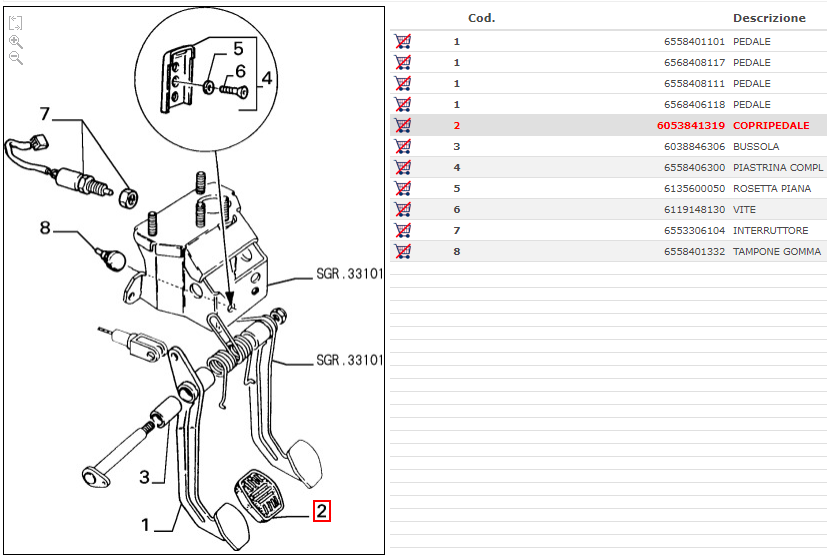Screen dimensions: 827x556
Task: Zoom out of the pedal diagram
Action: coord(15,58)
